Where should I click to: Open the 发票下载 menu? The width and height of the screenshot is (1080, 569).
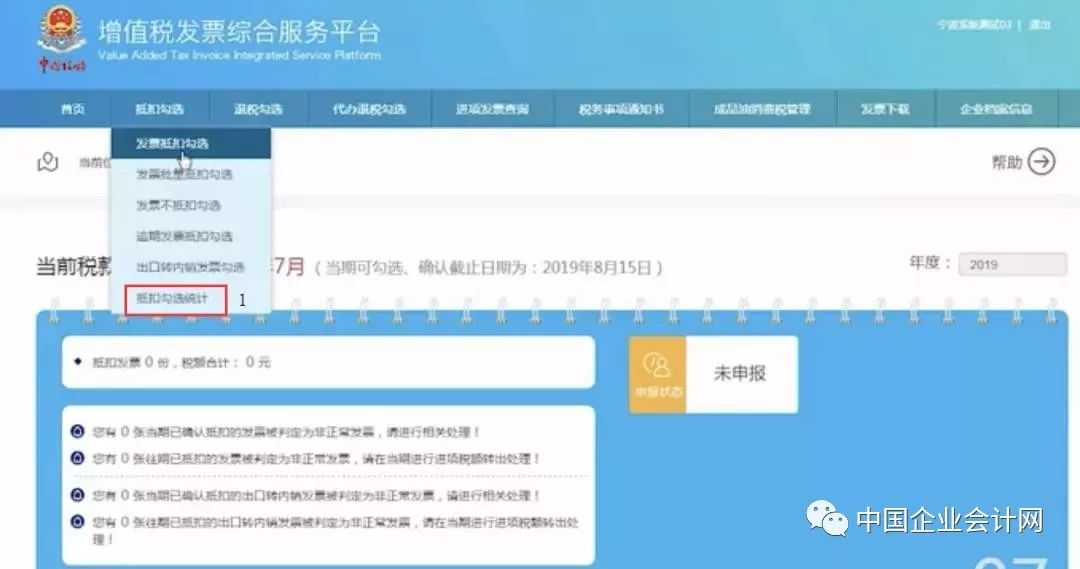pyautogui.click(x=885, y=109)
